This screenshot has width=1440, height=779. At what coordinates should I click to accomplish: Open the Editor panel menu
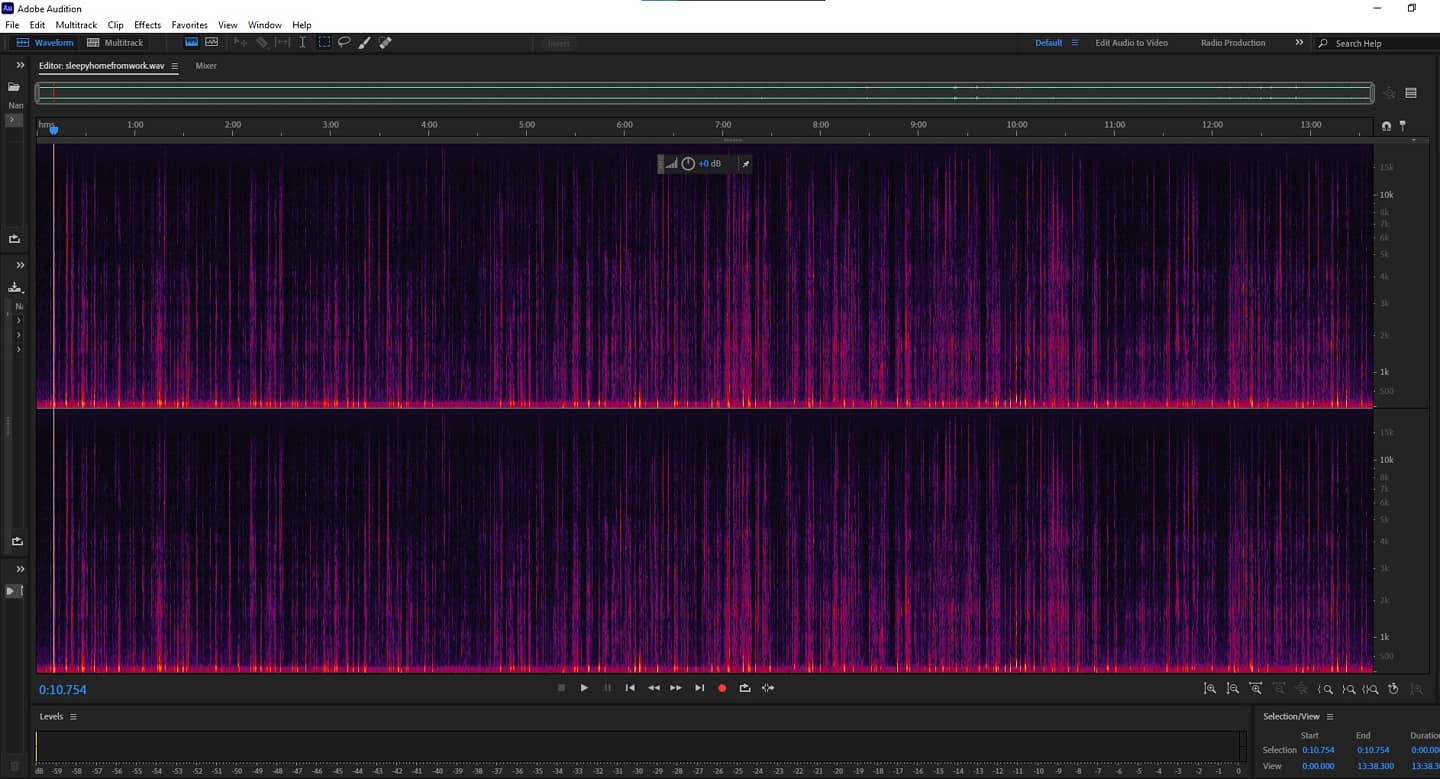175,66
